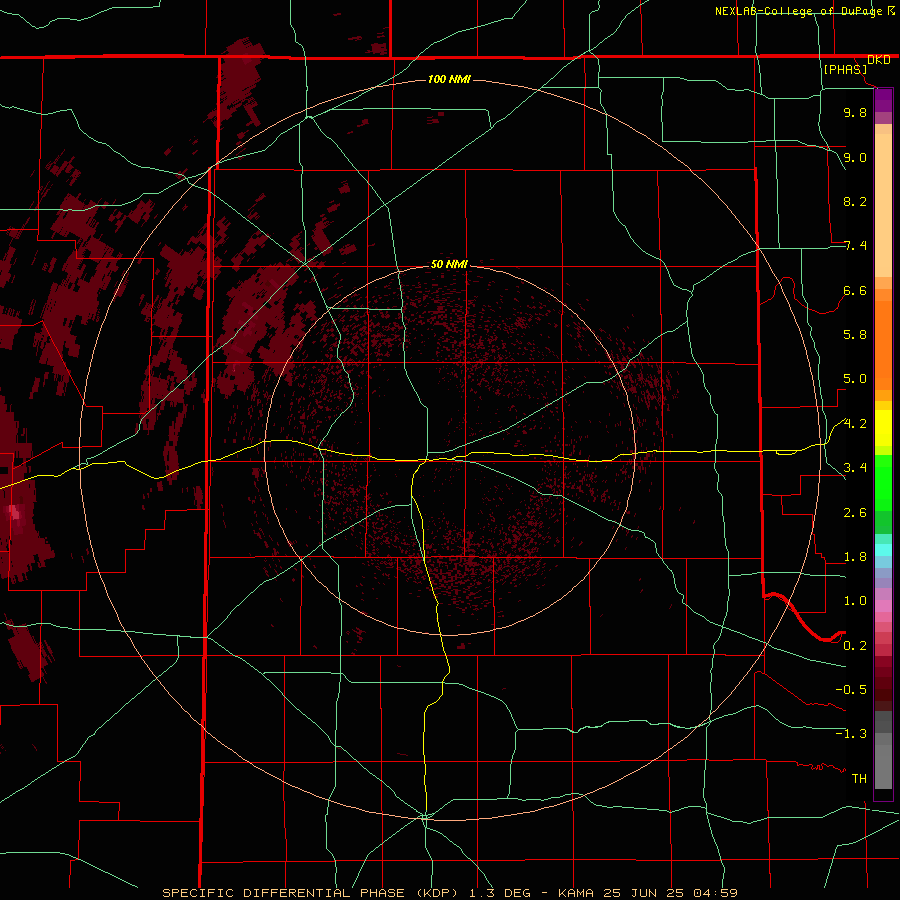Click the 7.4 value on the color scale
This screenshot has width=900, height=900.
click(855, 246)
